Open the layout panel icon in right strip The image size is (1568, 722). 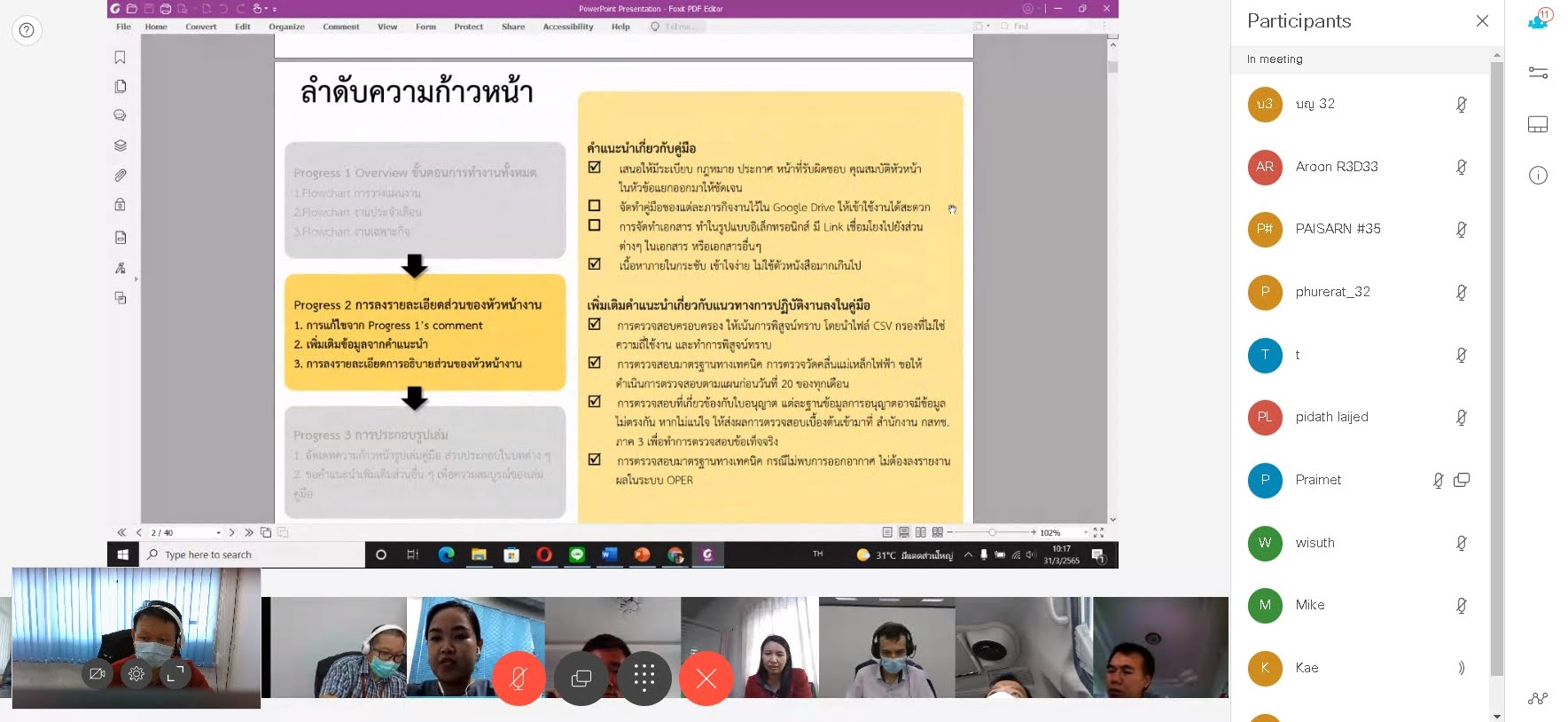(x=1538, y=124)
